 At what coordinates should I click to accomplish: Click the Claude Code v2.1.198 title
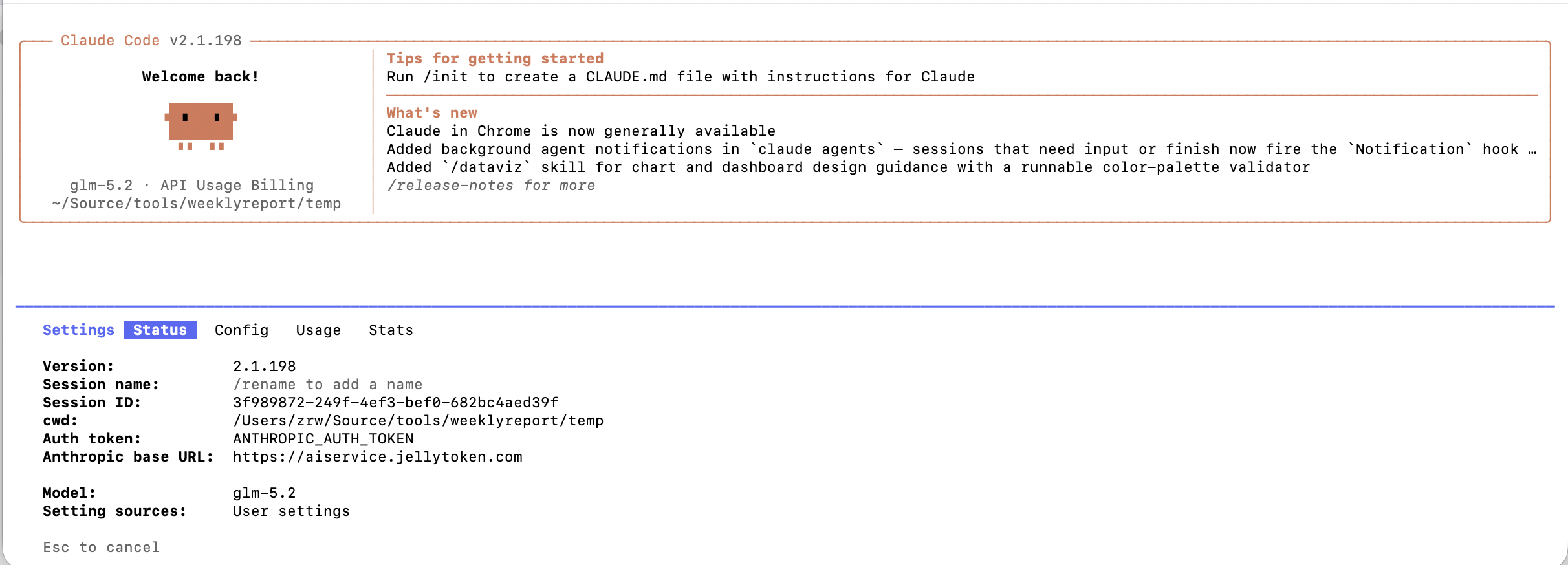tap(151, 40)
